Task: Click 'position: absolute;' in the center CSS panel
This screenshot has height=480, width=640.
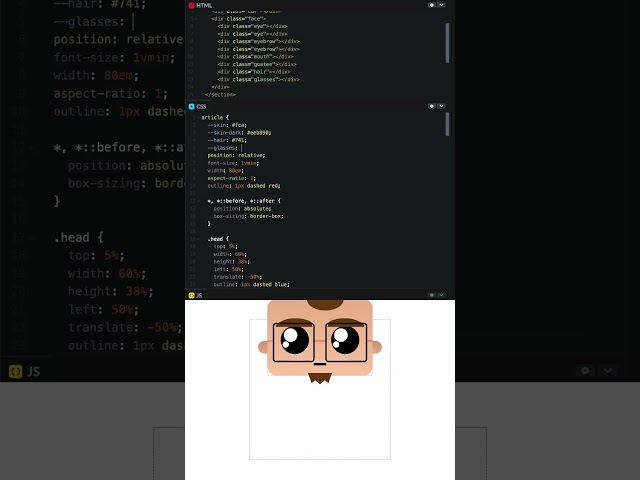Action: click(242, 209)
